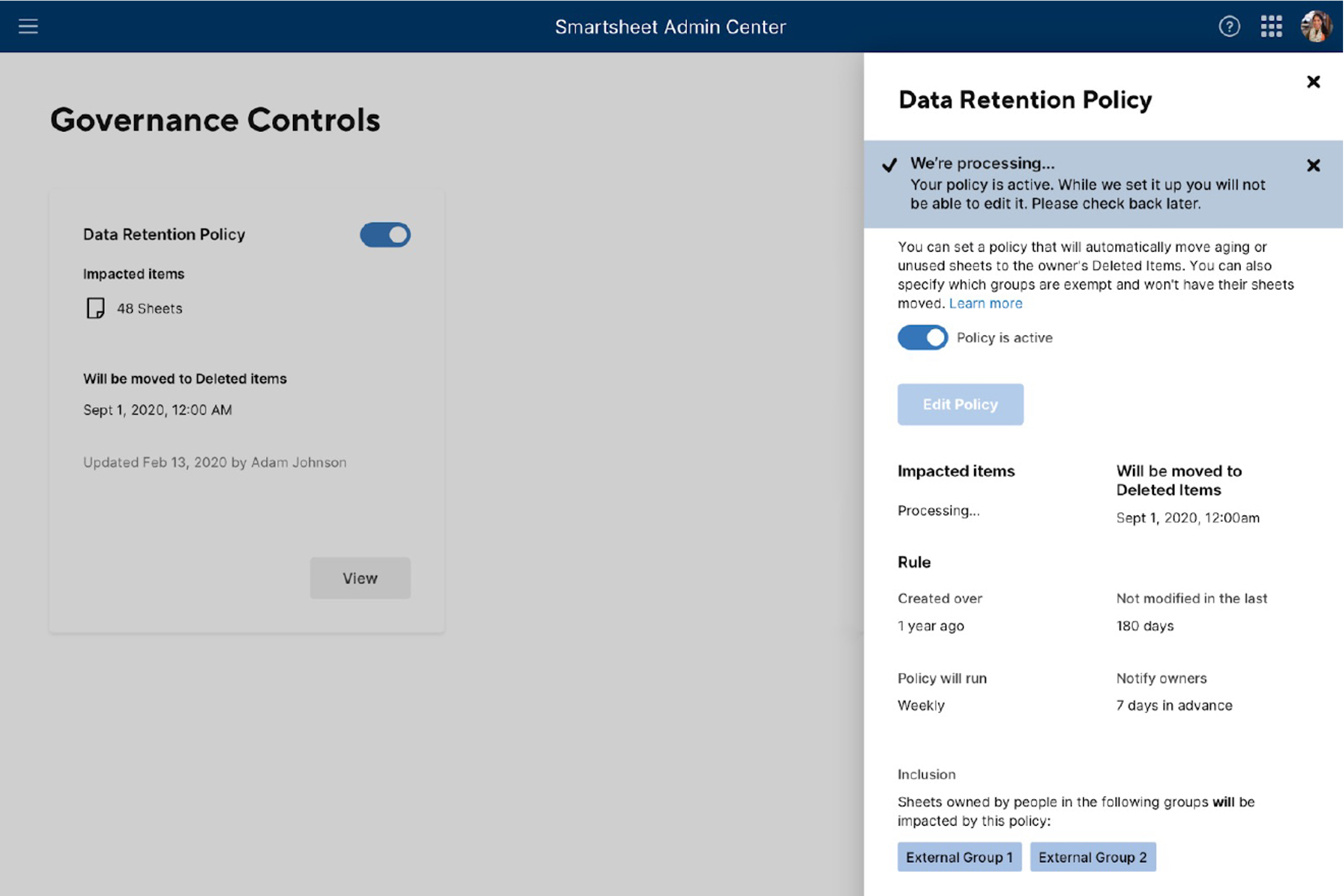Click the help question mark icon
The image size is (1344, 896).
pyautogui.click(x=1229, y=26)
